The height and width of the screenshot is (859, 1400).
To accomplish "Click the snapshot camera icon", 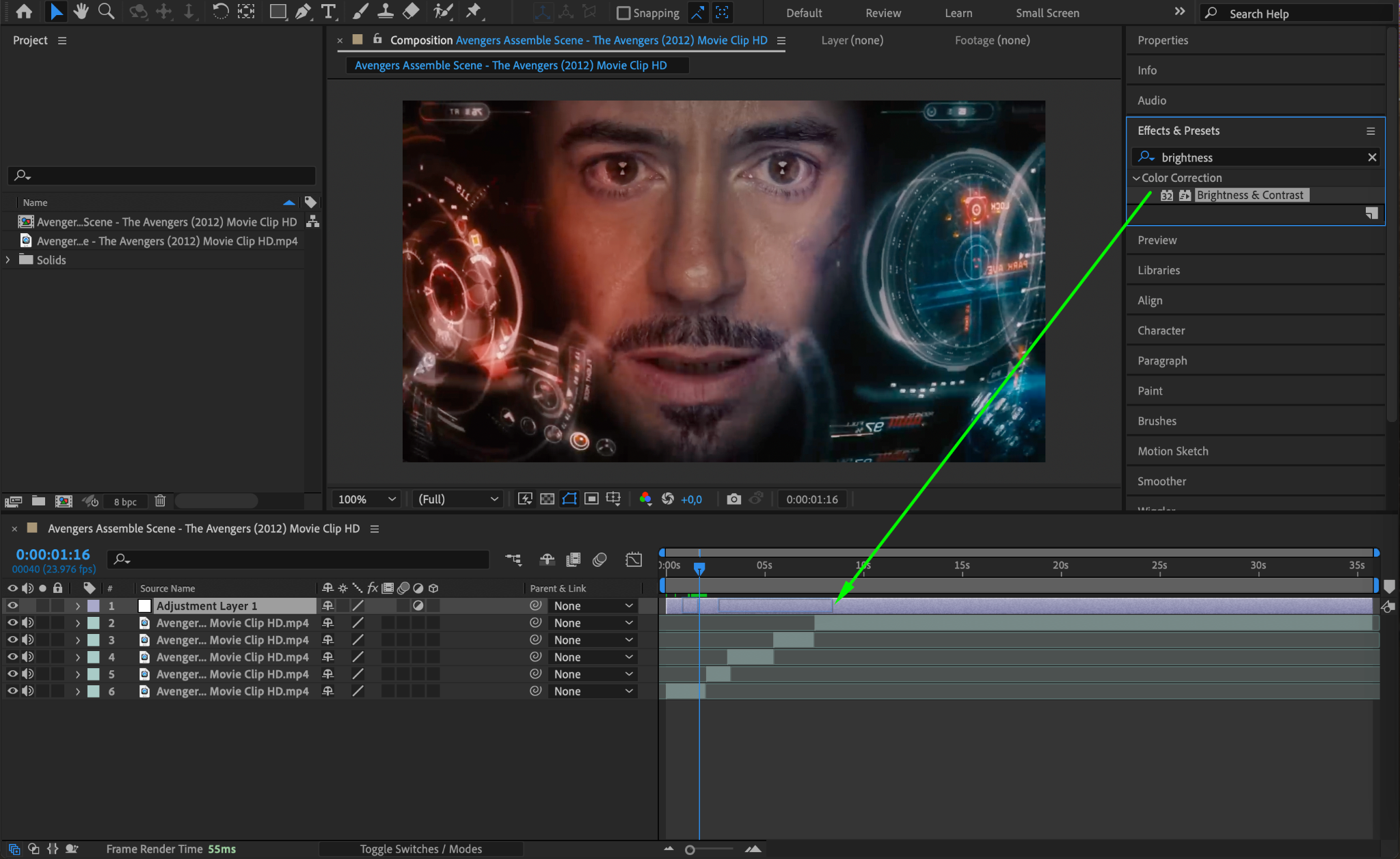I will point(733,499).
